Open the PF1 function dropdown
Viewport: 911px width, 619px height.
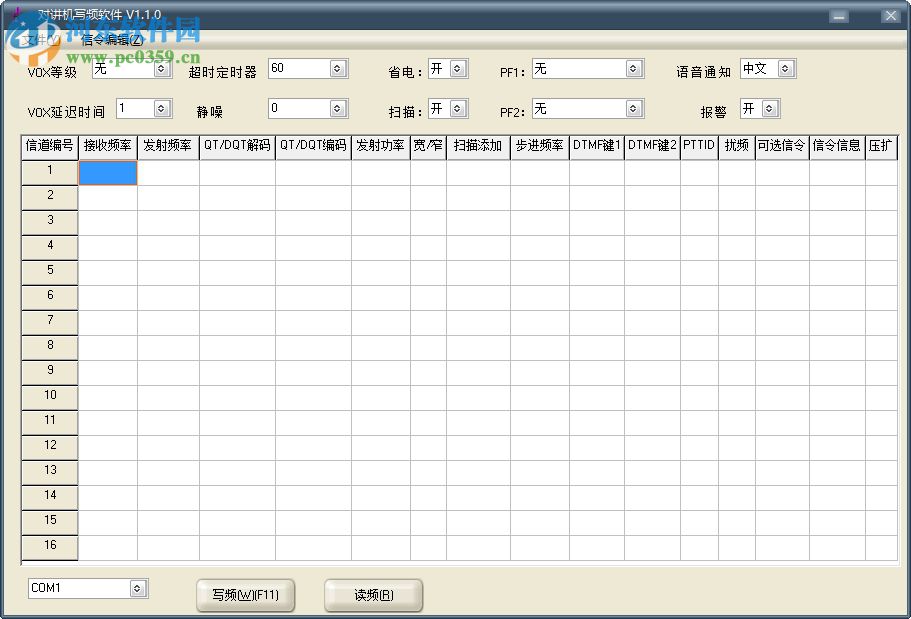(x=632, y=68)
